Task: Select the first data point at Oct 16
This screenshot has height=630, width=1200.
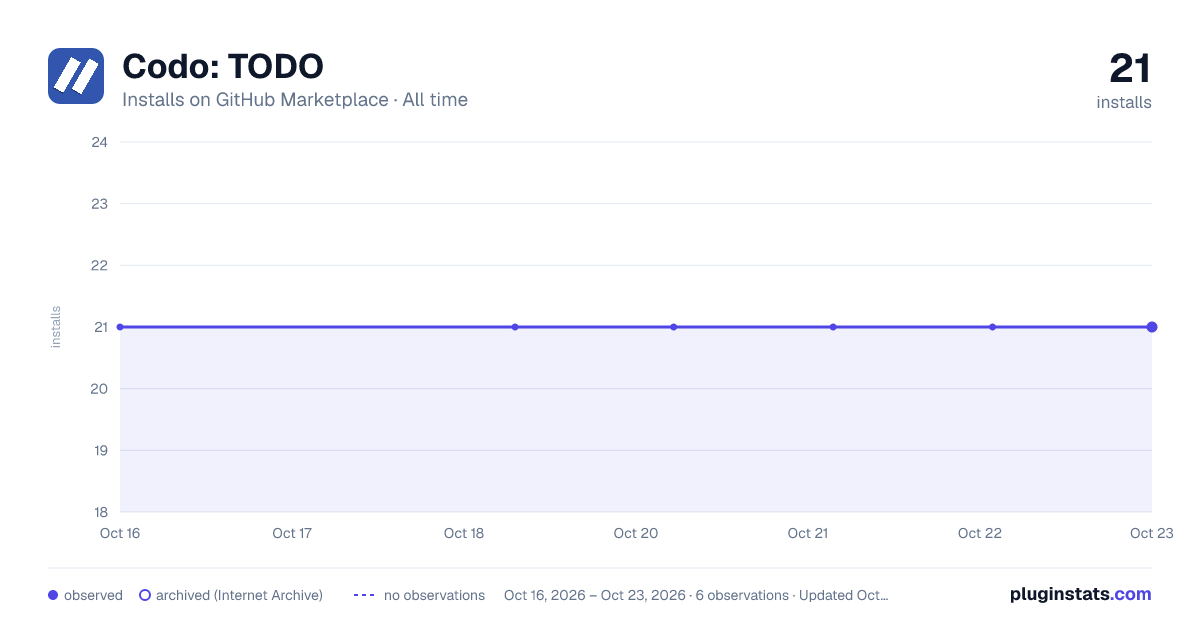Action: tap(120, 327)
